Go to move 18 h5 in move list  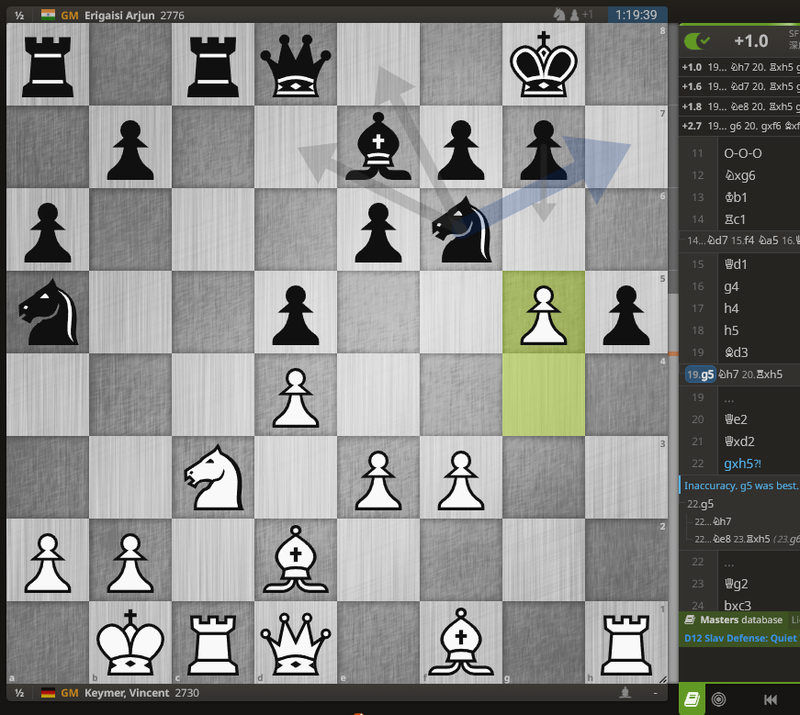(731, 330)
